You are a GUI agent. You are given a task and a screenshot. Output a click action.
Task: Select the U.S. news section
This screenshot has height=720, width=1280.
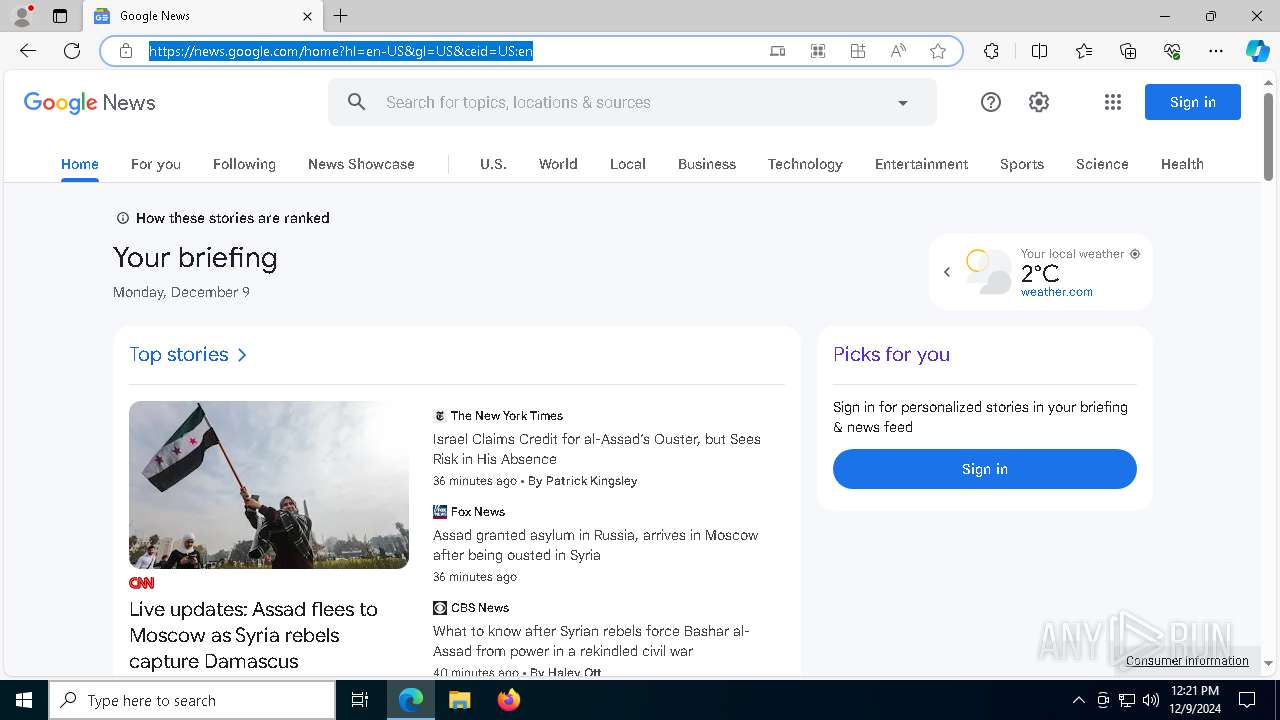[493, 164]
